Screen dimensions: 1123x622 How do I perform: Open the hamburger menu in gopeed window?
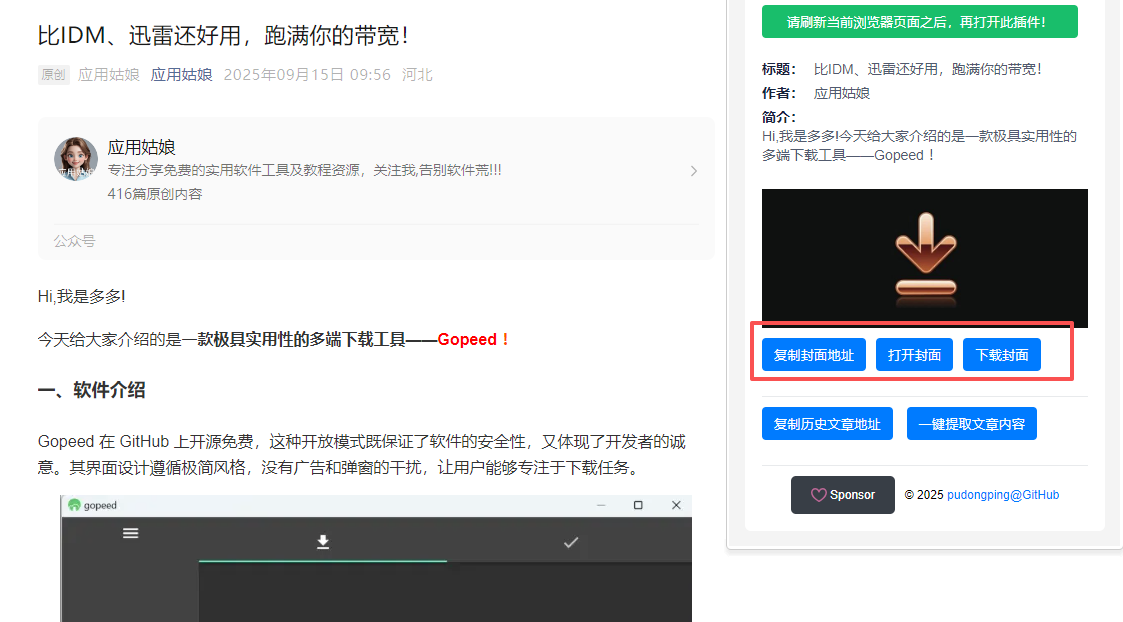[130, 533]
